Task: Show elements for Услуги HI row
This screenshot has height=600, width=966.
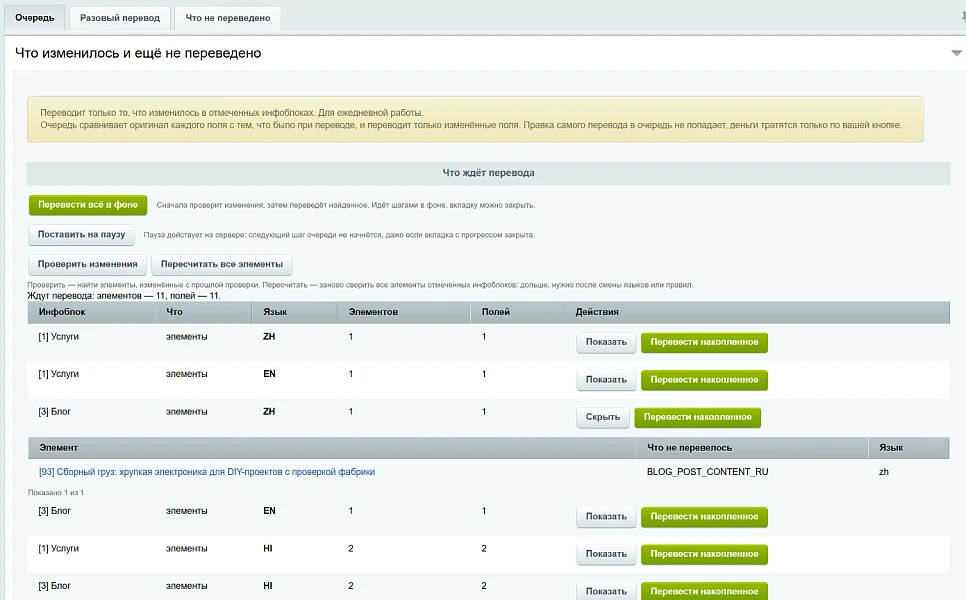Action: pyautogui.click(x=606, y=554)
